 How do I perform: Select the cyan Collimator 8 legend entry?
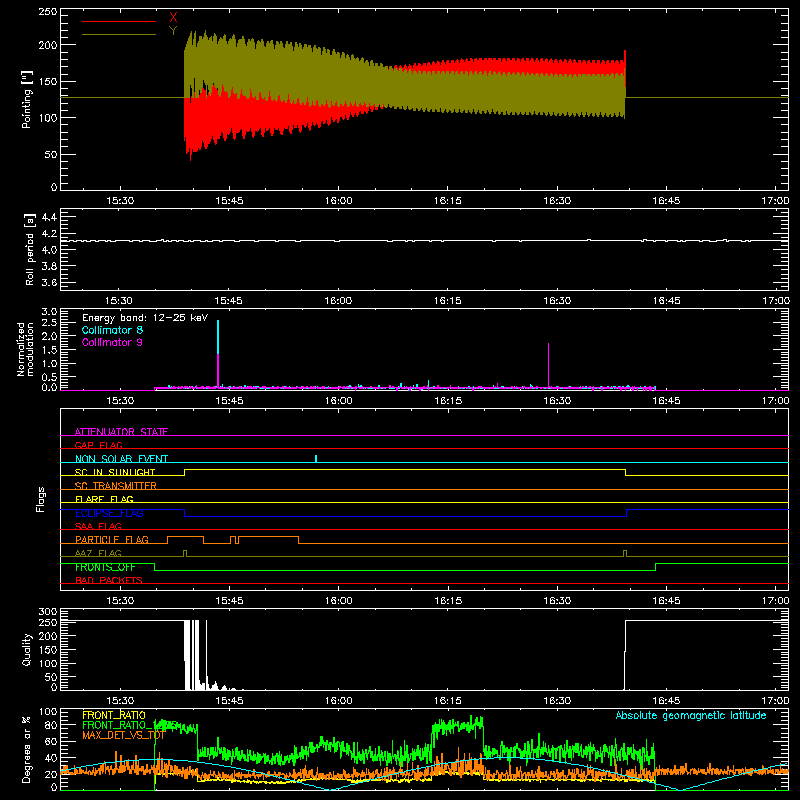pyautogui.click(x=112, y=330)
